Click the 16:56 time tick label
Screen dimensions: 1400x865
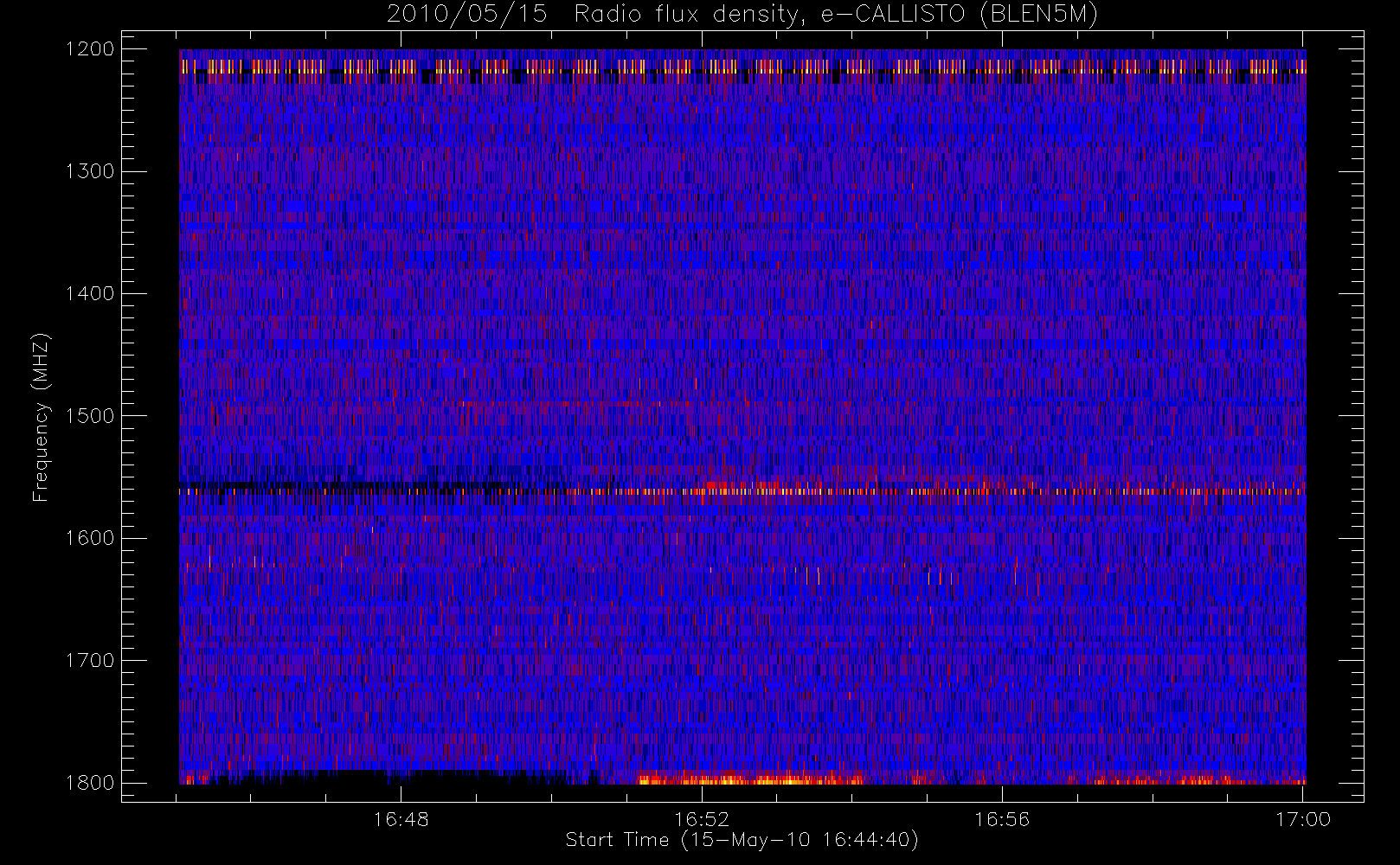pyautogui.click(x=1002, y=819)
